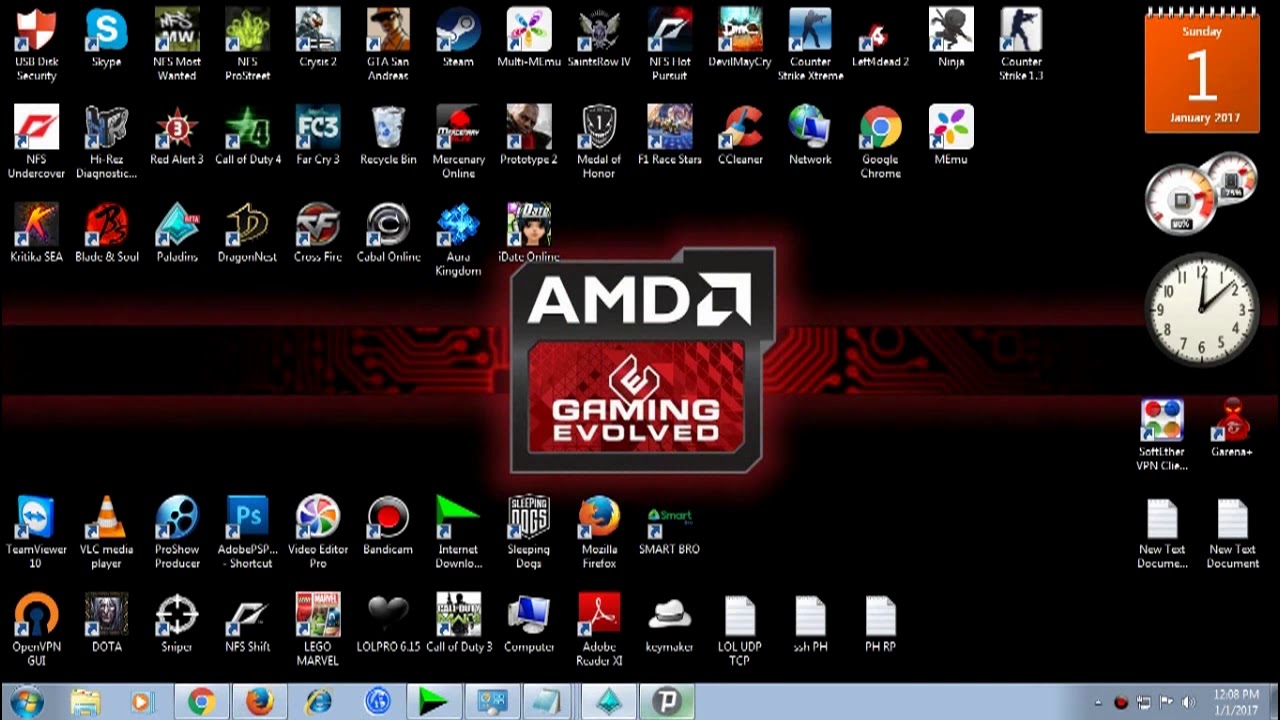This screenshot has width=1280, height=720.
Task: Select the Cross Fire shortcut
Action: point(318,234)
